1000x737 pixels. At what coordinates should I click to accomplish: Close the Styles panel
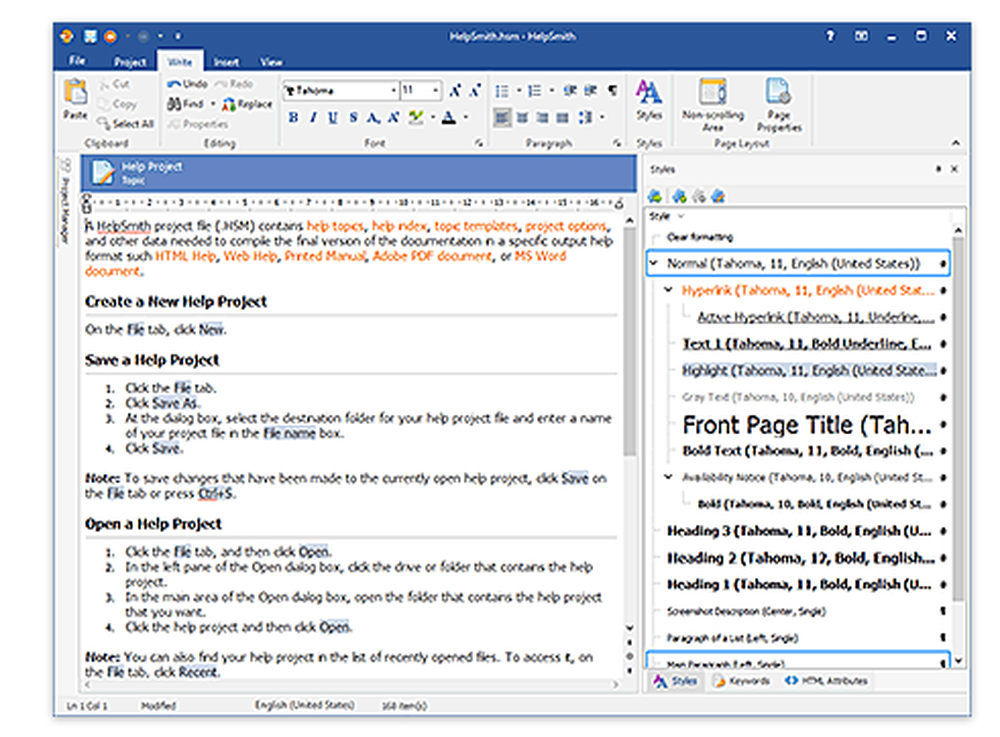(x=954, y=169)
